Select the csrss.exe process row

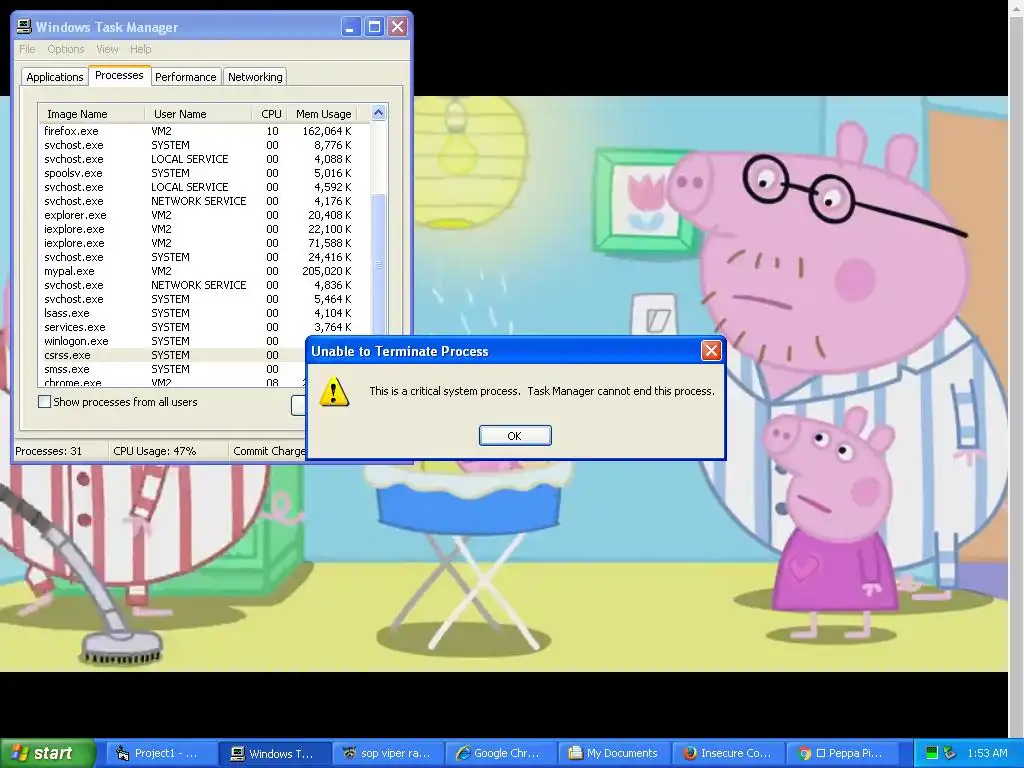pyautogui.click(x=173, y=355)
